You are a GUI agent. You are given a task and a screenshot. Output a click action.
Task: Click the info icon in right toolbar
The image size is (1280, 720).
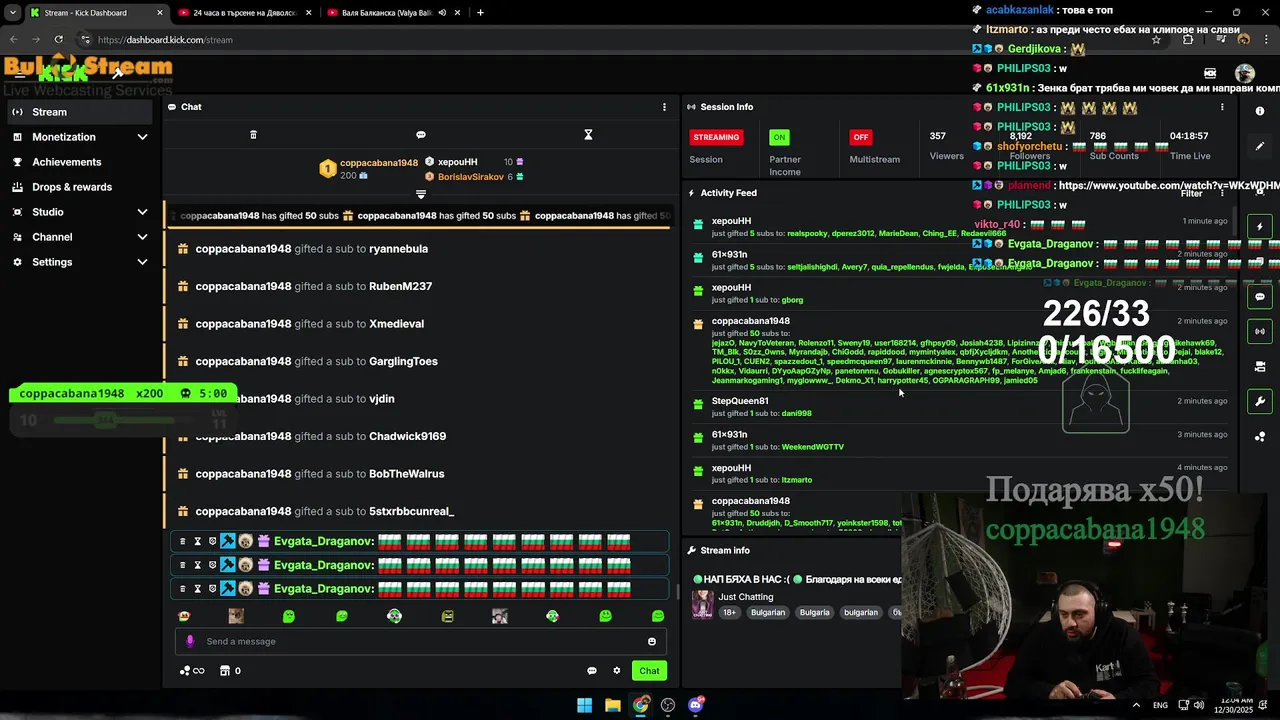coord(1260,111)
